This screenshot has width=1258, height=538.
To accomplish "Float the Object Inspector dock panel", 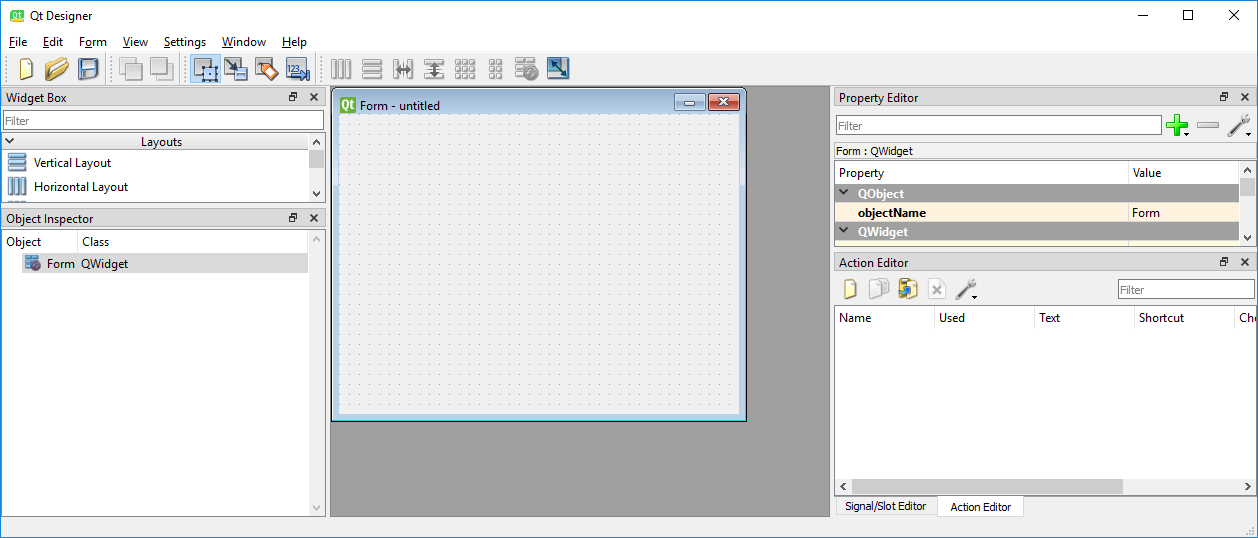I will [293, 218].
